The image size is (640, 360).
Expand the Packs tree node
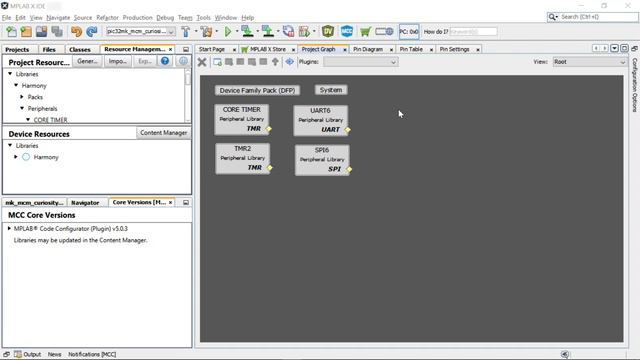click(22, 97)
